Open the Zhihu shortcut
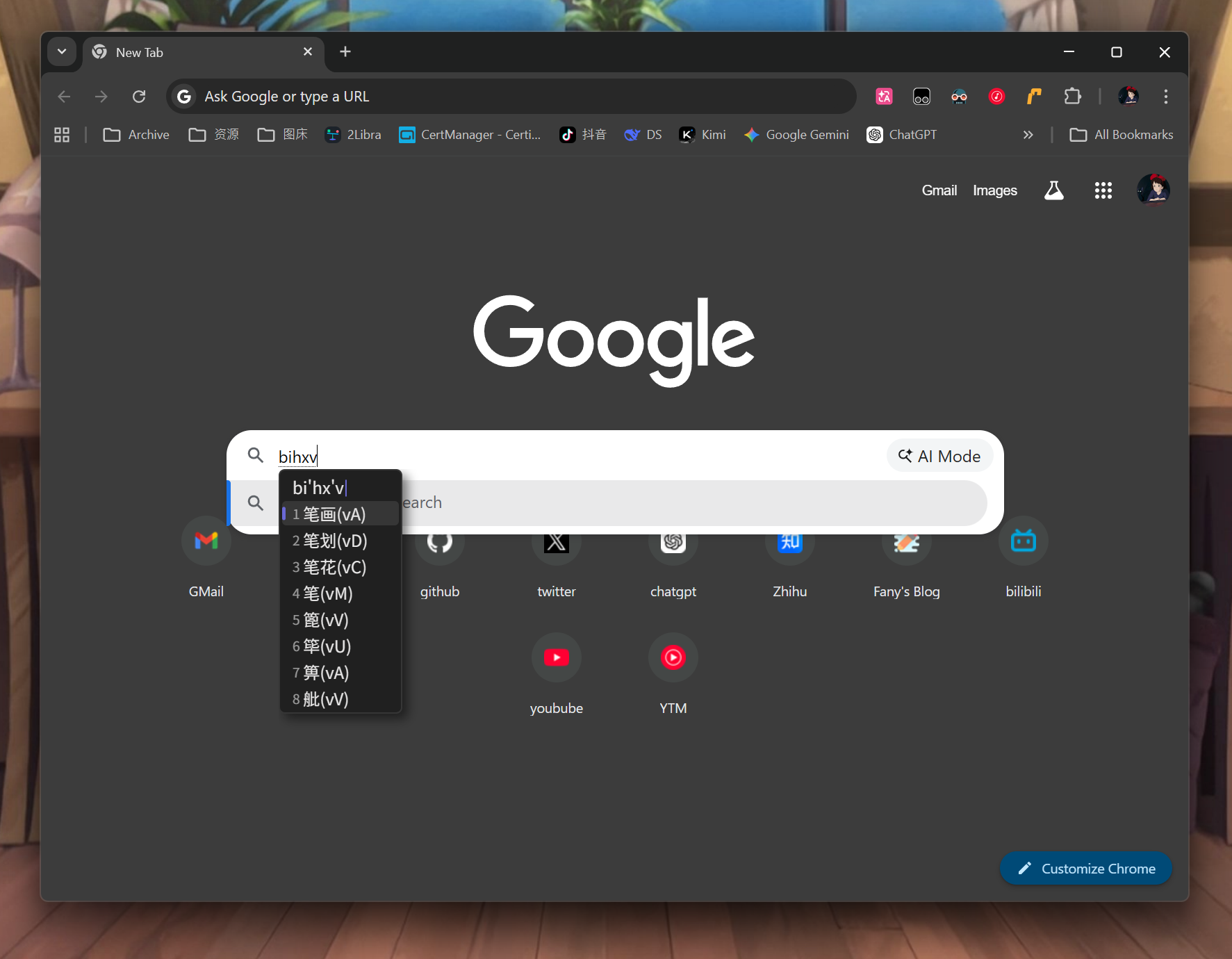This screenshot has width=1232, height=959. (x=790, y=566)
